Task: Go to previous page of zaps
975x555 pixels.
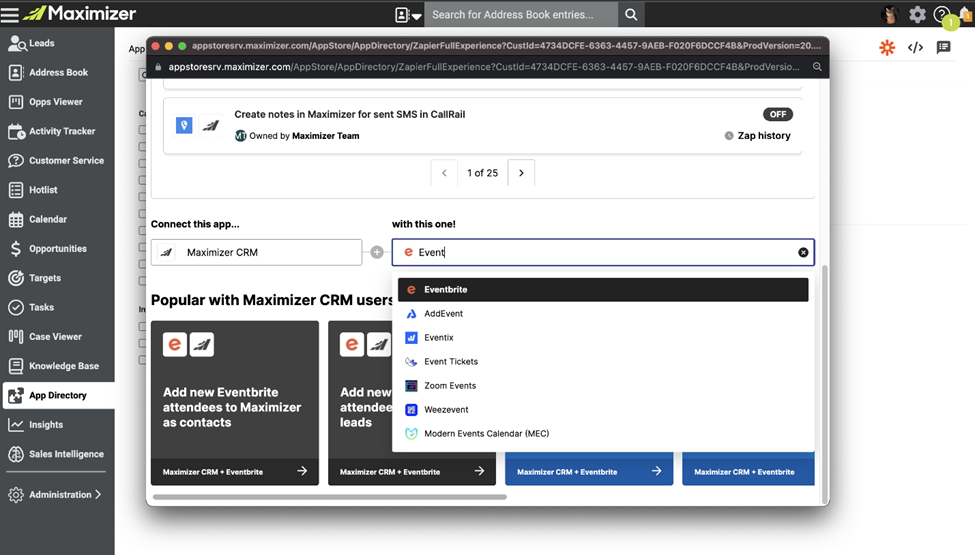Action: (444, 173)
